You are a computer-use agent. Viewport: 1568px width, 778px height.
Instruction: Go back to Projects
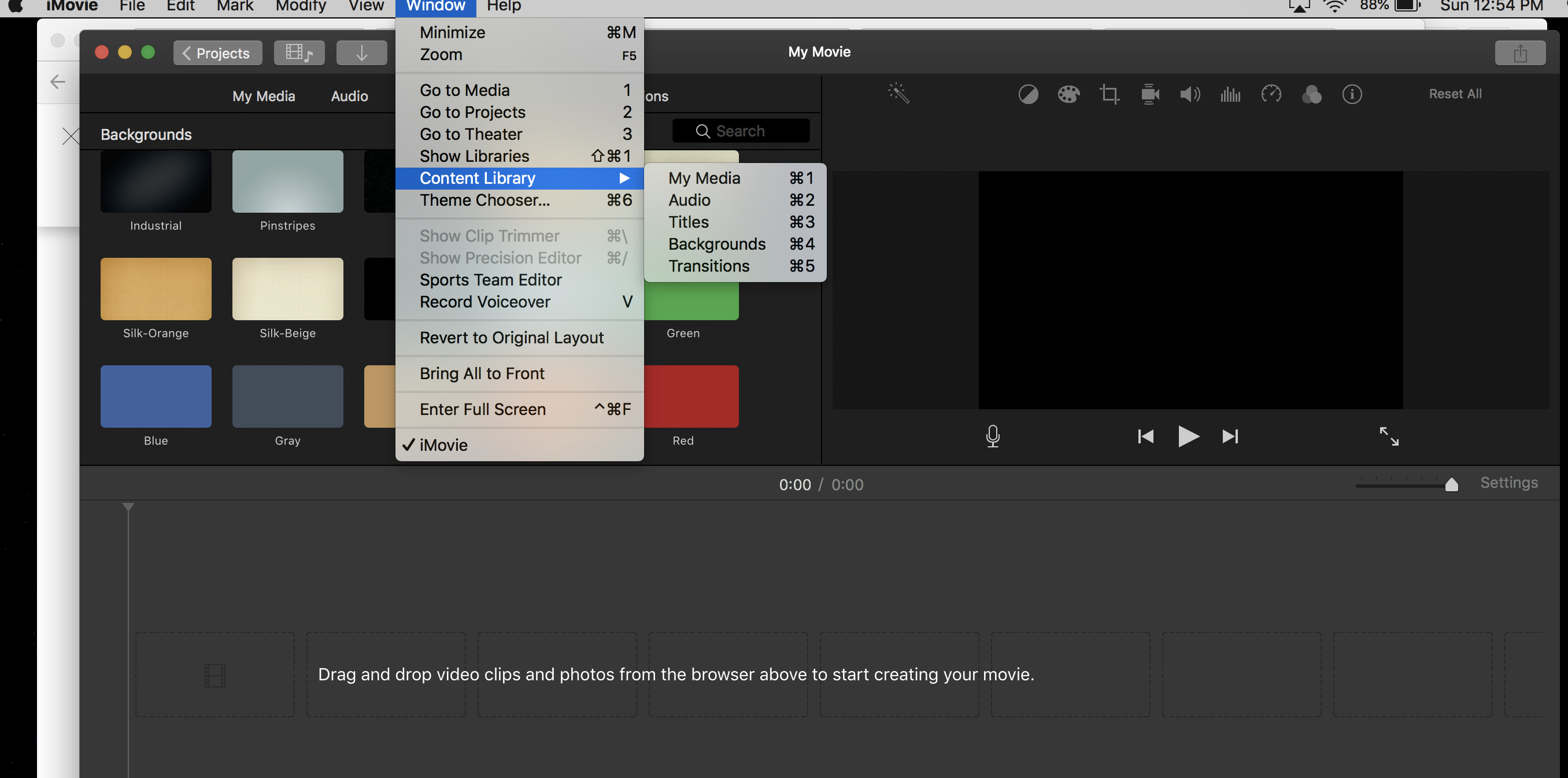coord(217,53)
